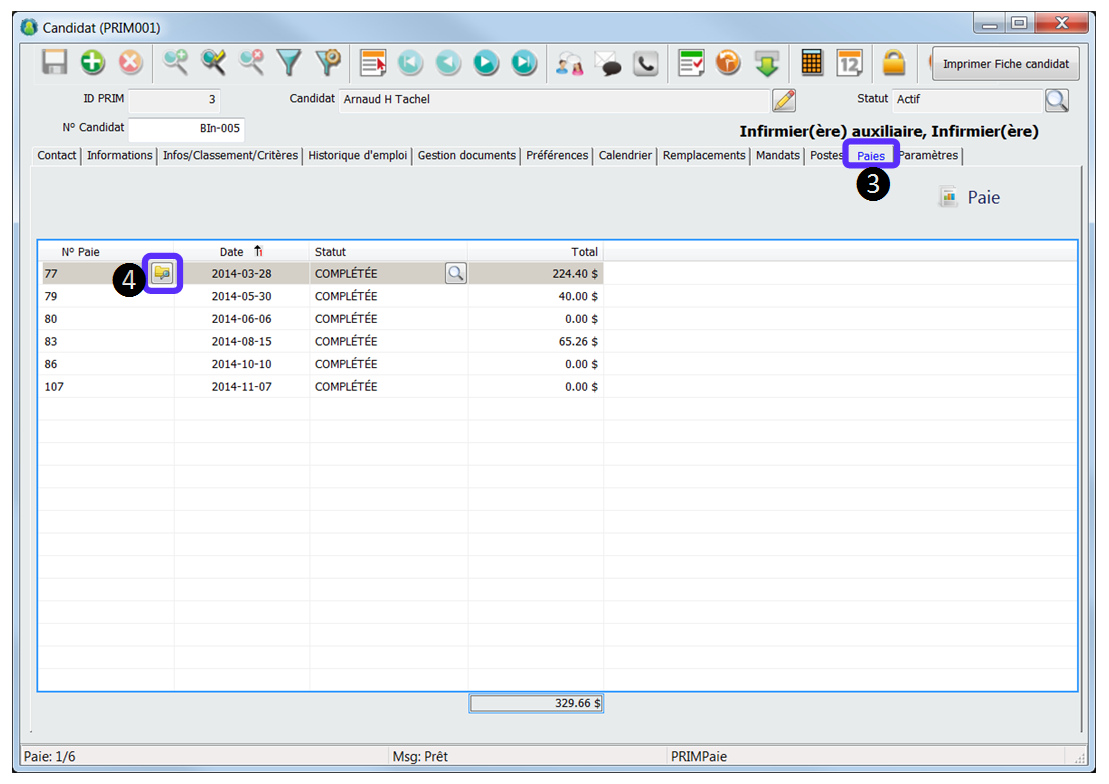Image resolution: width=1109 pixels, height=784 pixels.
Task: Click the N° Candidat input field
Action: (186, 129)
